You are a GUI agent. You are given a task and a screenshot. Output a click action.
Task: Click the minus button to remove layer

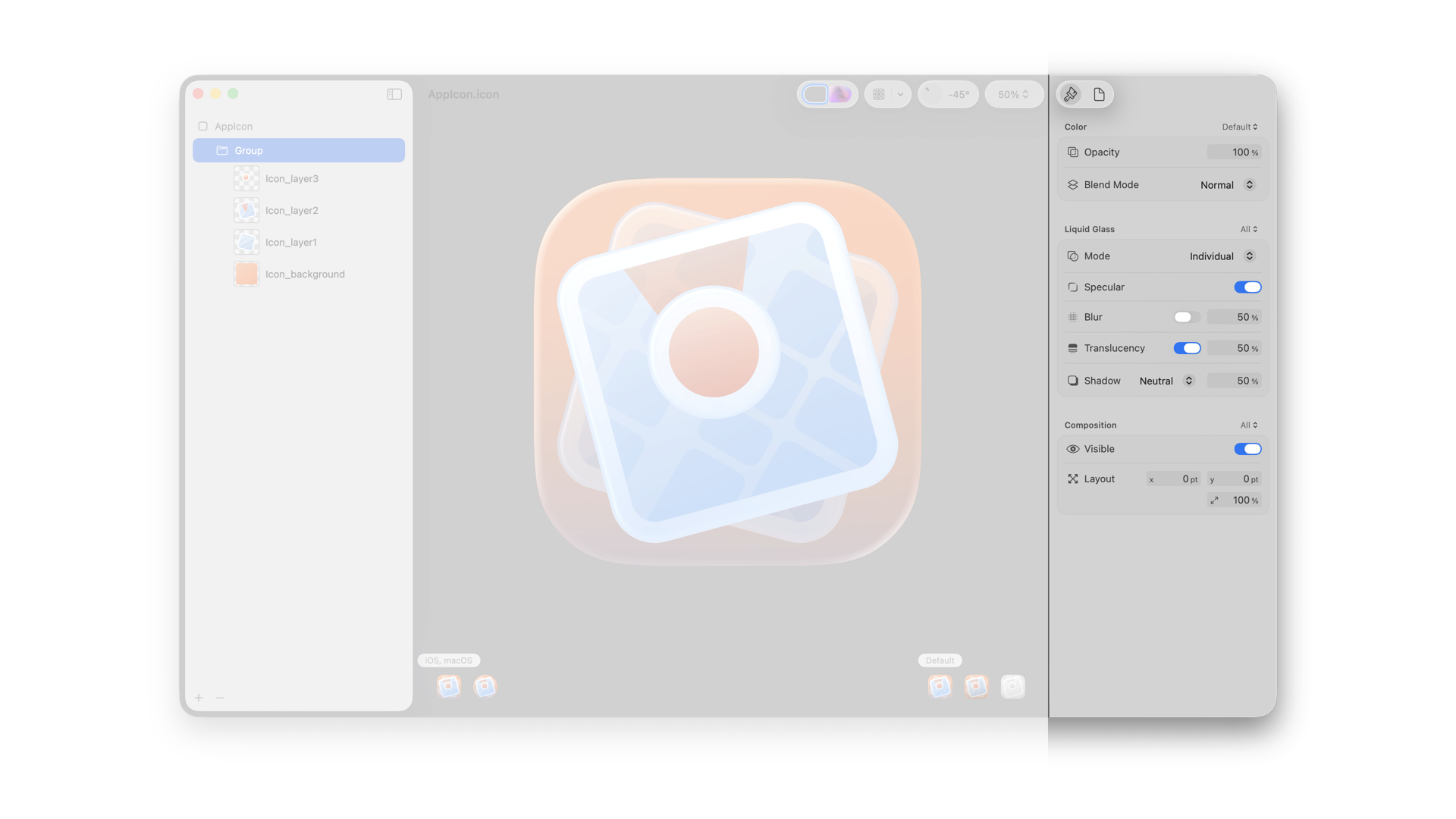click(220, 698)
